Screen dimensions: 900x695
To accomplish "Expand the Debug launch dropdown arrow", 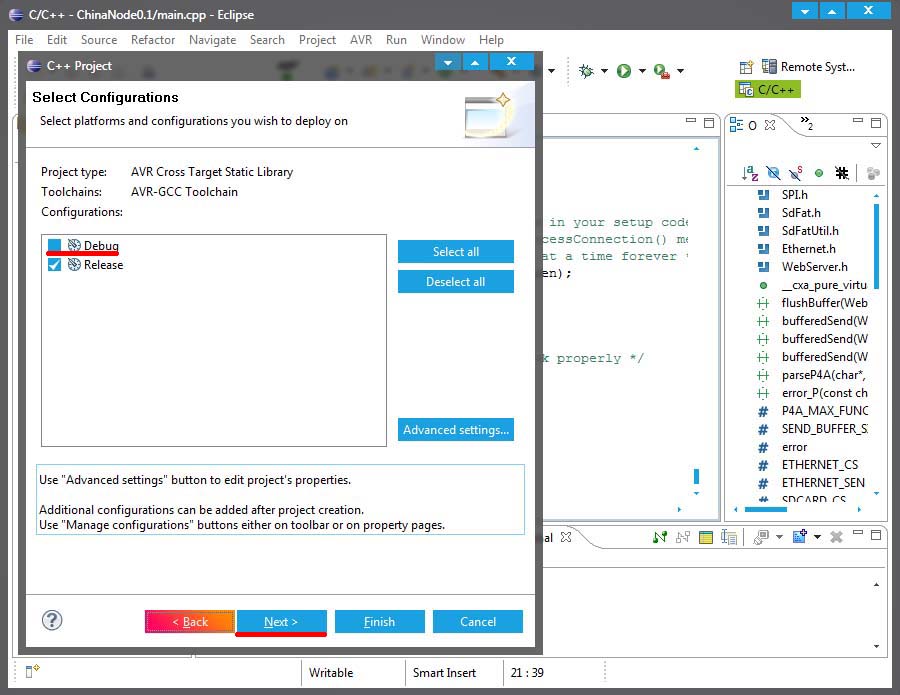I will coord(604,71).
